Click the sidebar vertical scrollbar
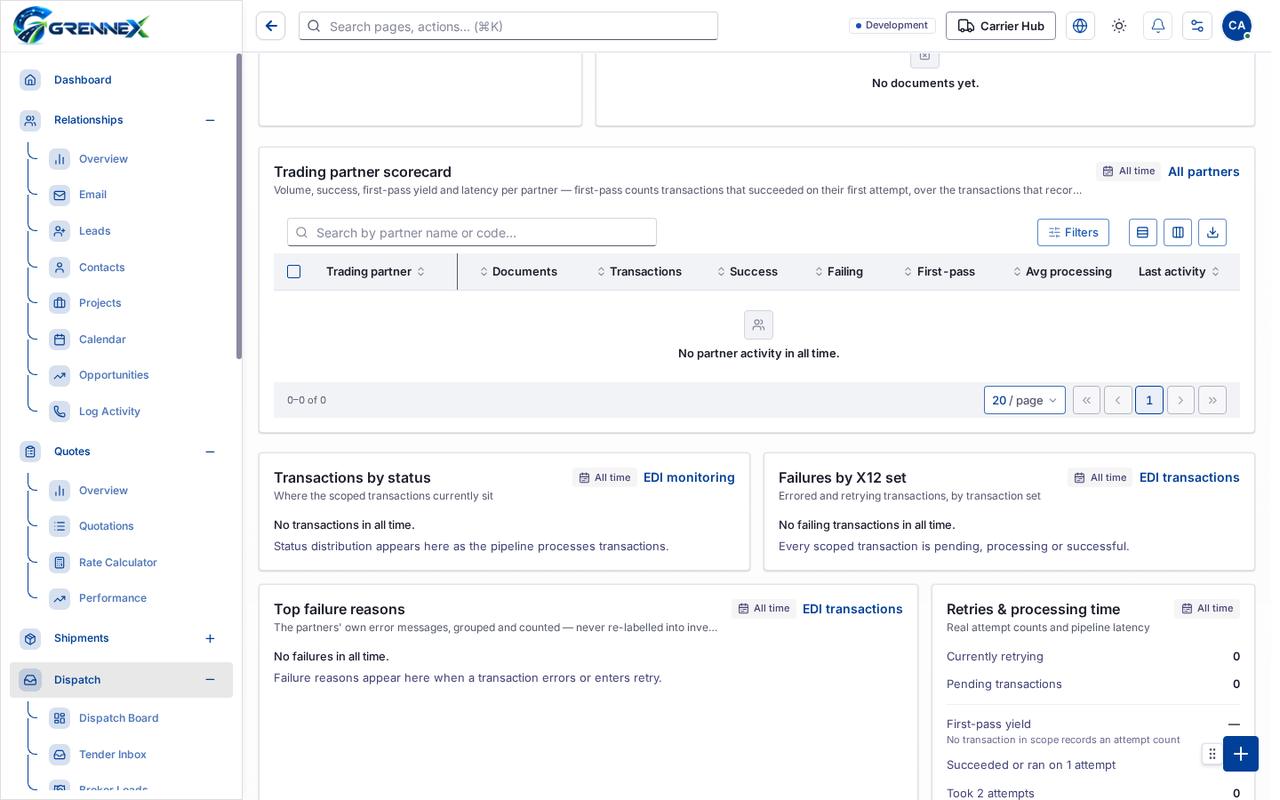Screen dimensions: 1280x800 239,206
